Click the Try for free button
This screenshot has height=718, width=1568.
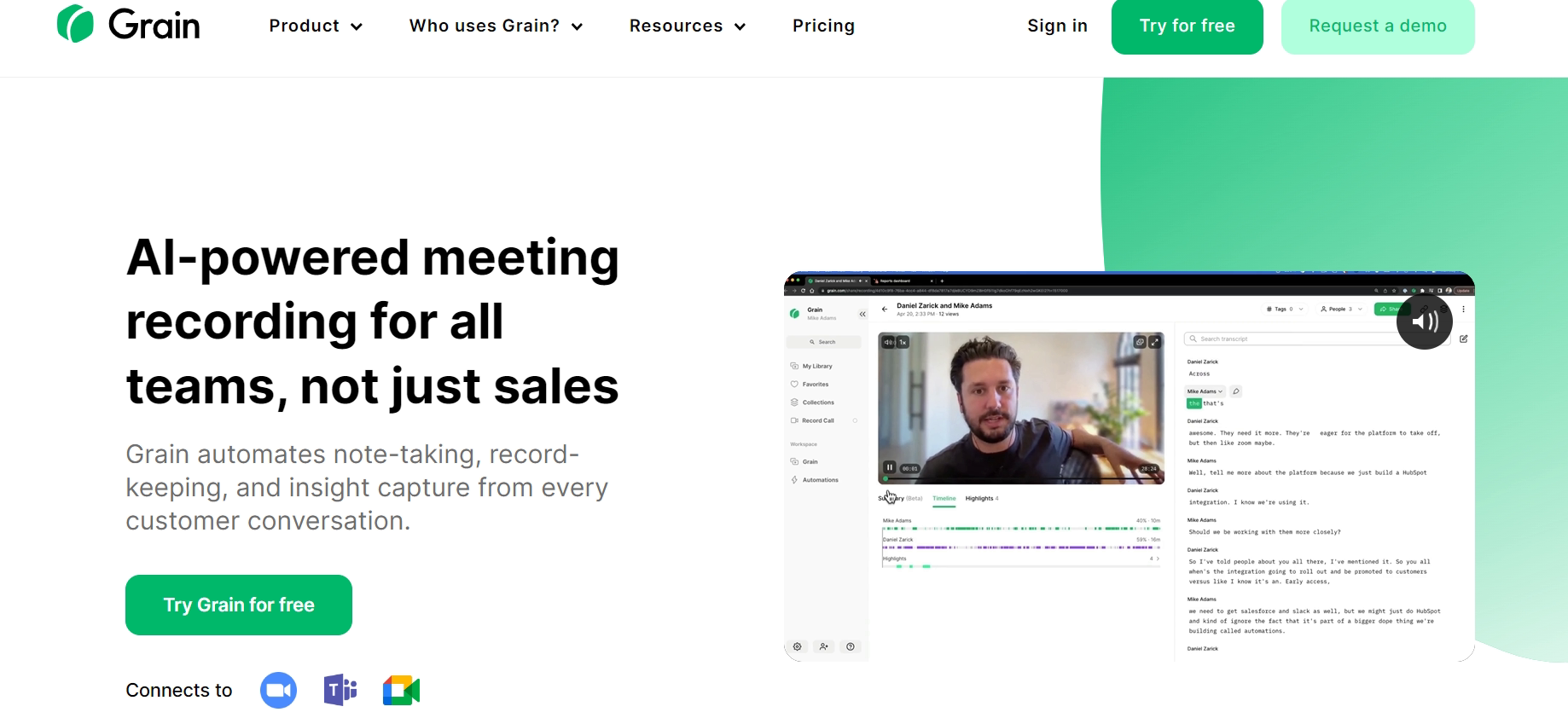click(1187, 26)
